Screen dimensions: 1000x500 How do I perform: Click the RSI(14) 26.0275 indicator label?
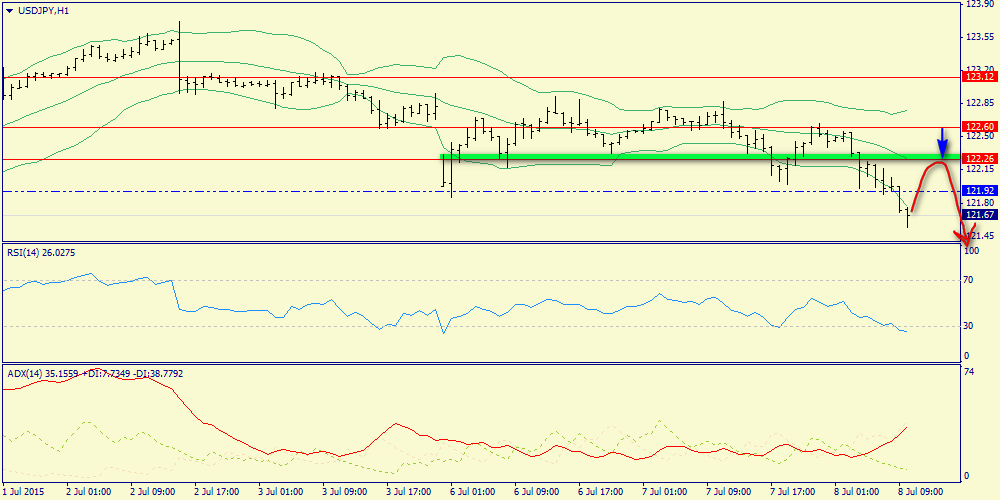coord(41,253)
